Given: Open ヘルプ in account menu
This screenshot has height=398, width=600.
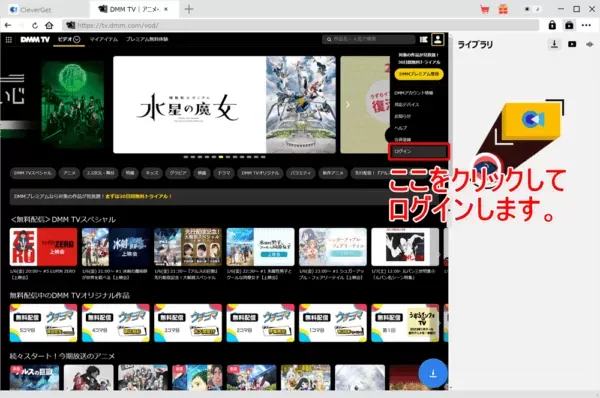Looking at the screenshot, I should click(x=401, y=128).
